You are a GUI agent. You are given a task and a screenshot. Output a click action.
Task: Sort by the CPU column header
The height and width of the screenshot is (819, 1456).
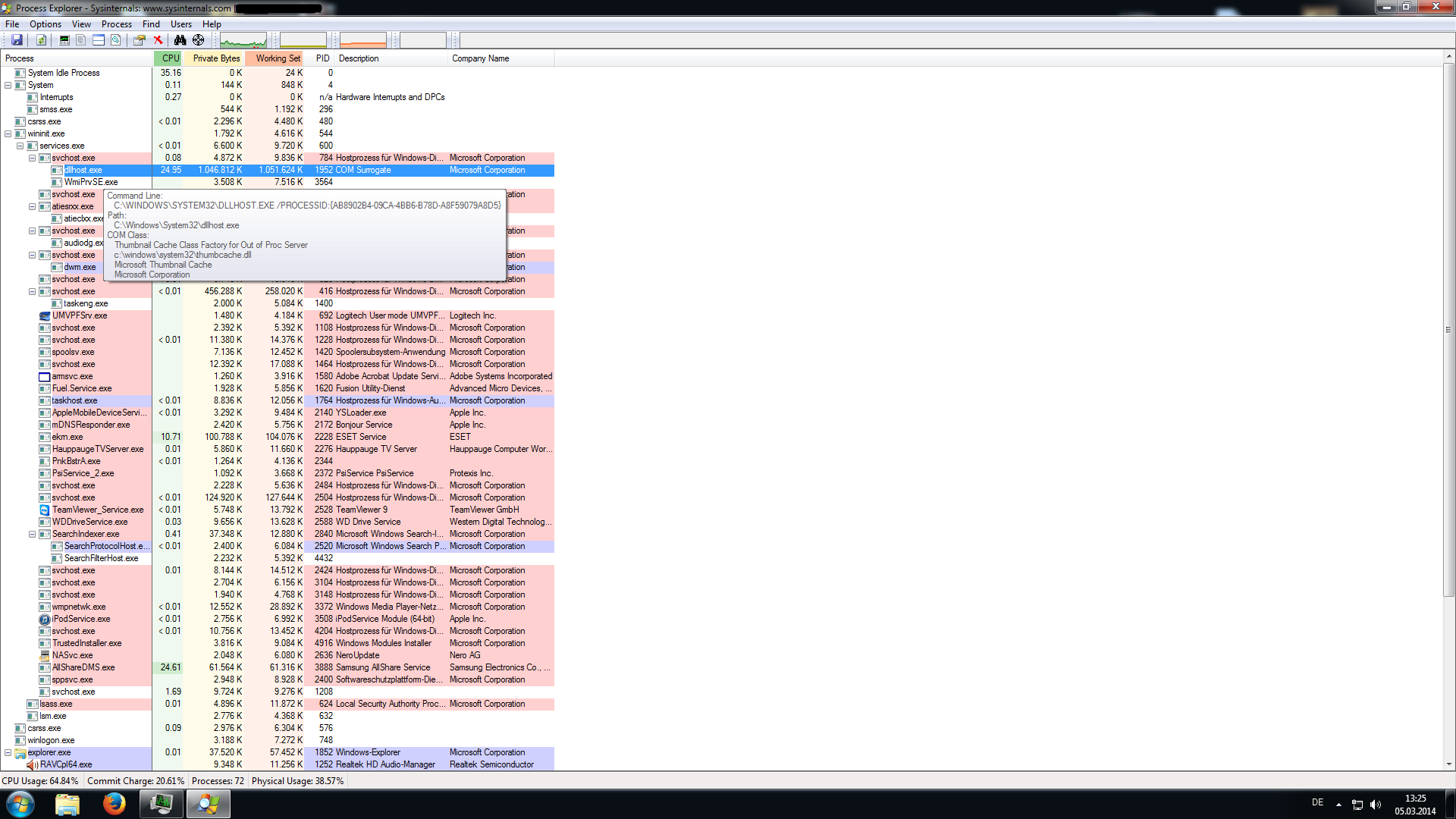coord(168,58)
